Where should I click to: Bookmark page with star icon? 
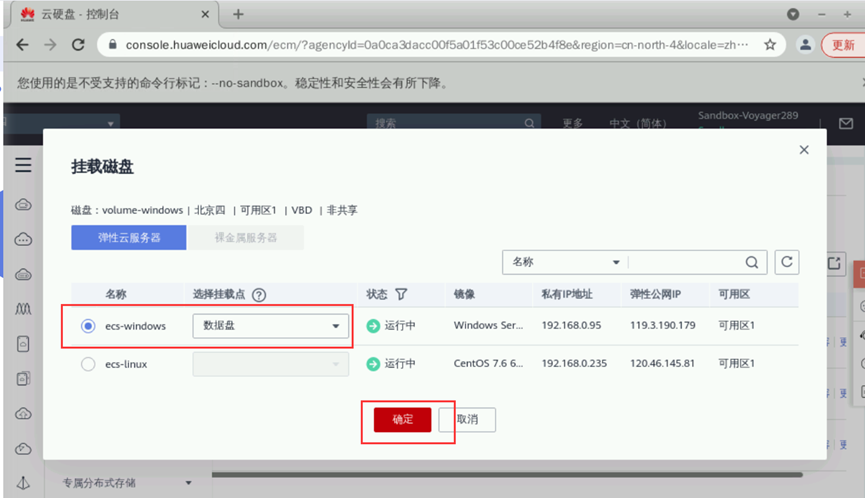(x=770, y=45)
